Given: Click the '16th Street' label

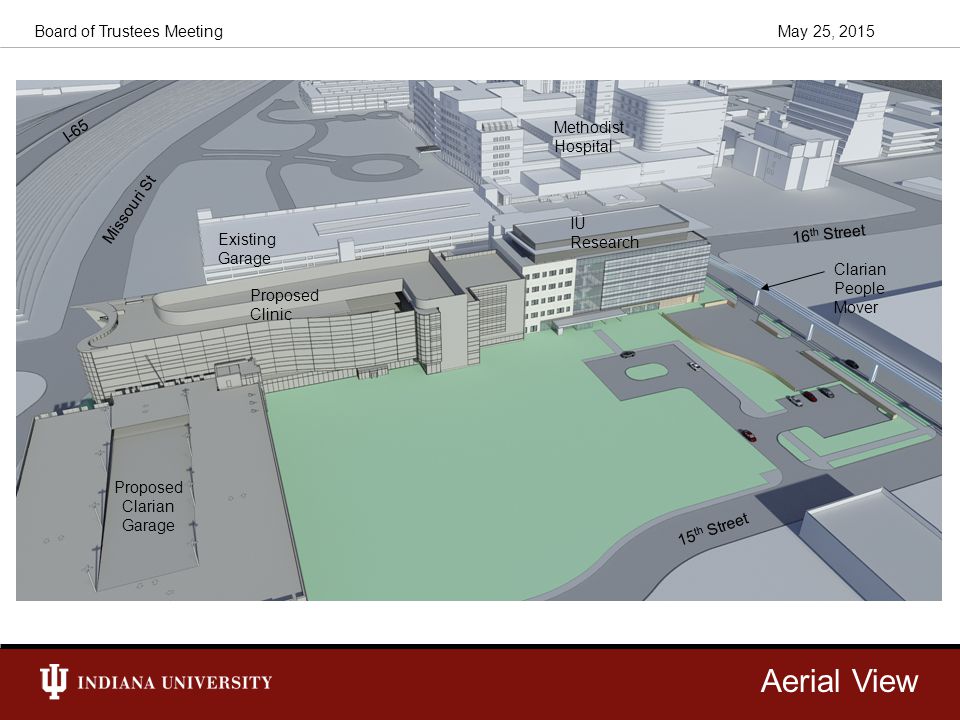Looking at the screenshot, I should pos(829,234).
